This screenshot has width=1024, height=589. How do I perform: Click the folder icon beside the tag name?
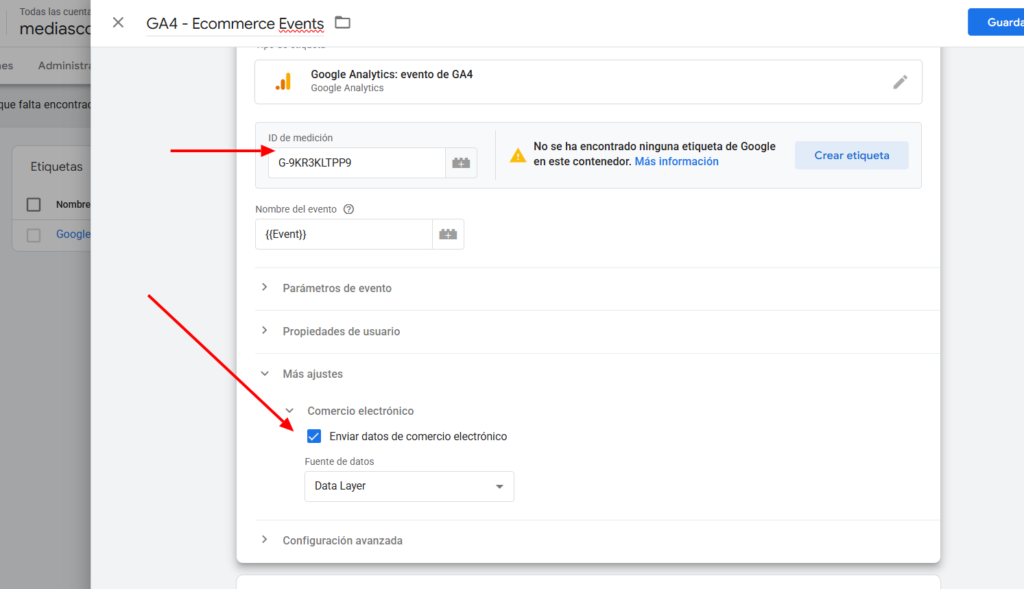343,22
